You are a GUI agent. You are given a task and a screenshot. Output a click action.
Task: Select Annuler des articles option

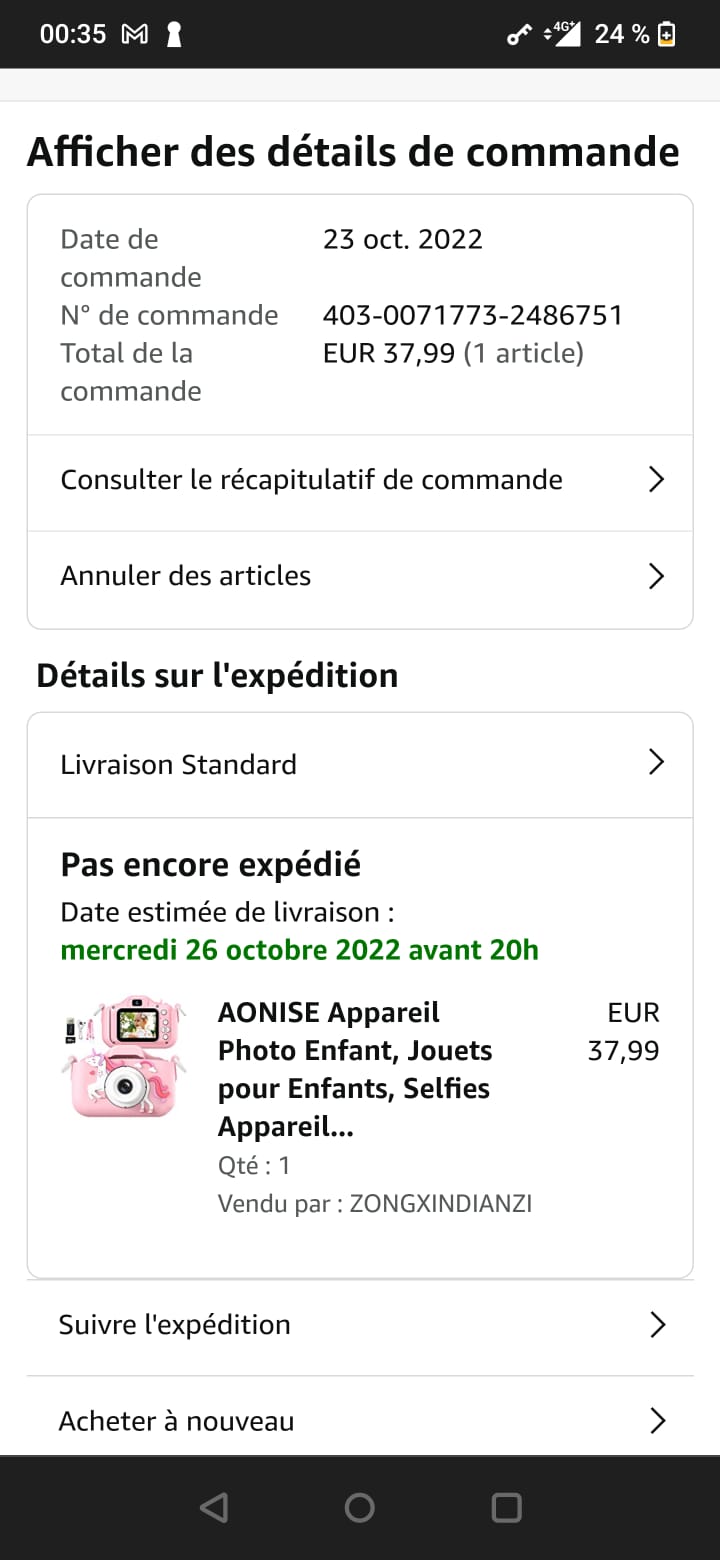click(x=186, y=576)
